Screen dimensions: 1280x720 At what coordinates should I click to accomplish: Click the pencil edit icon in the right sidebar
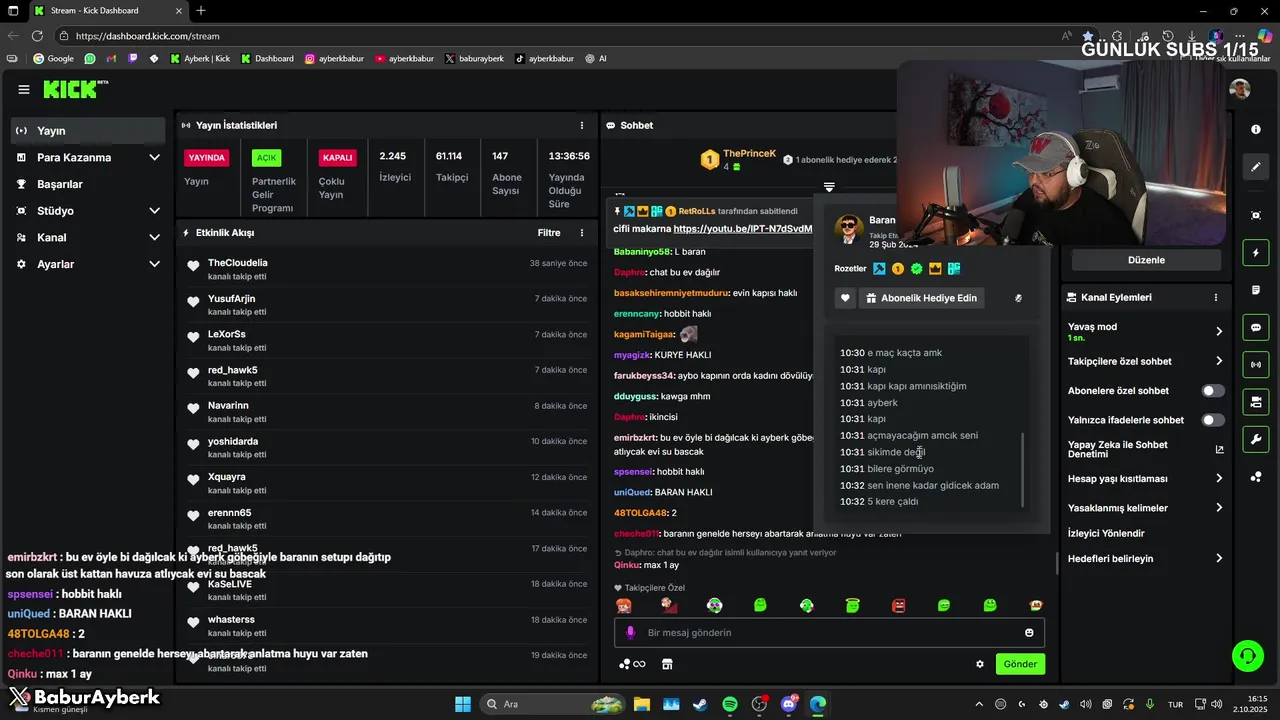1256,167
